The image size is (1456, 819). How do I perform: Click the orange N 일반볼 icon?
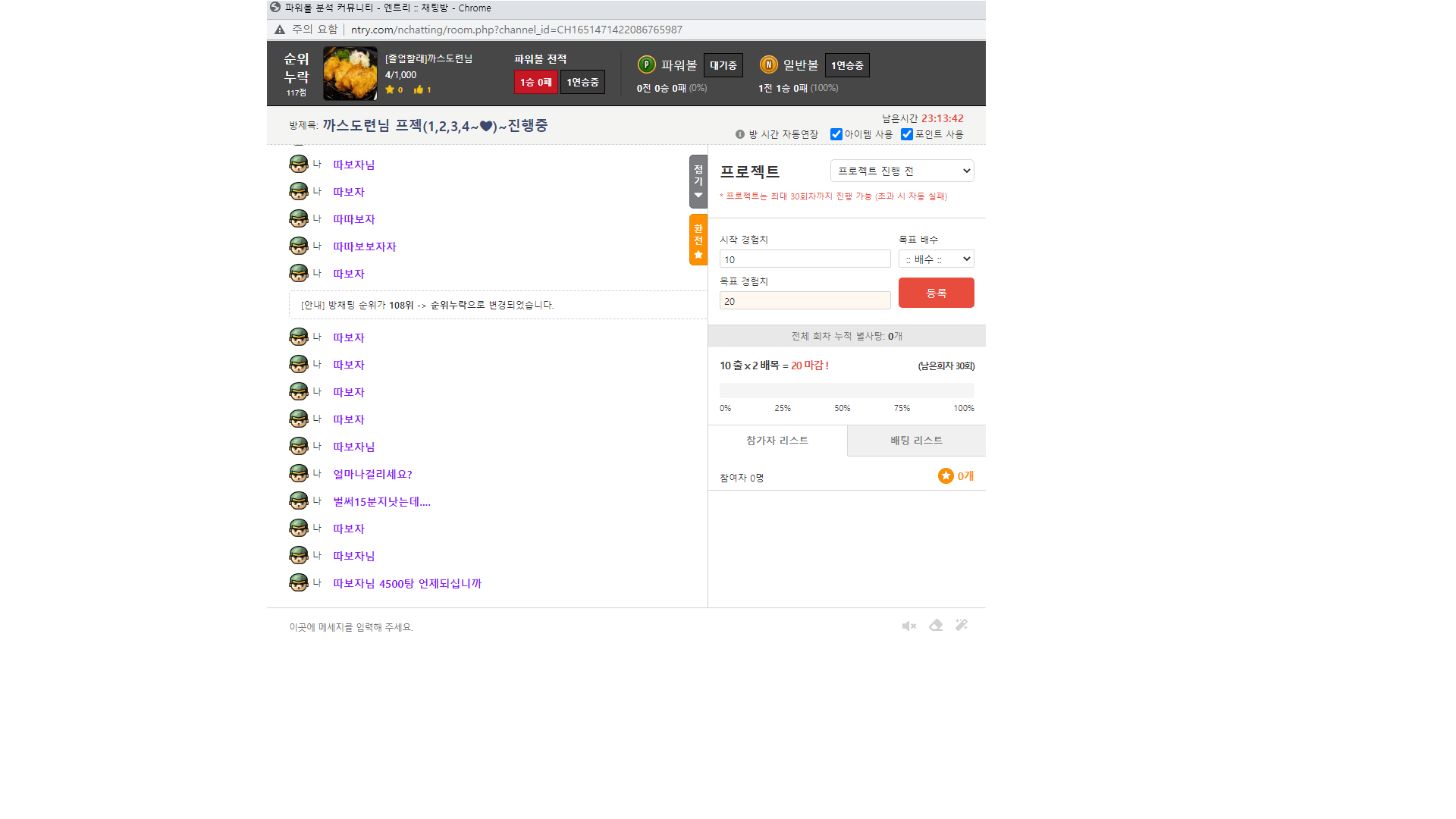click(768, 64)
